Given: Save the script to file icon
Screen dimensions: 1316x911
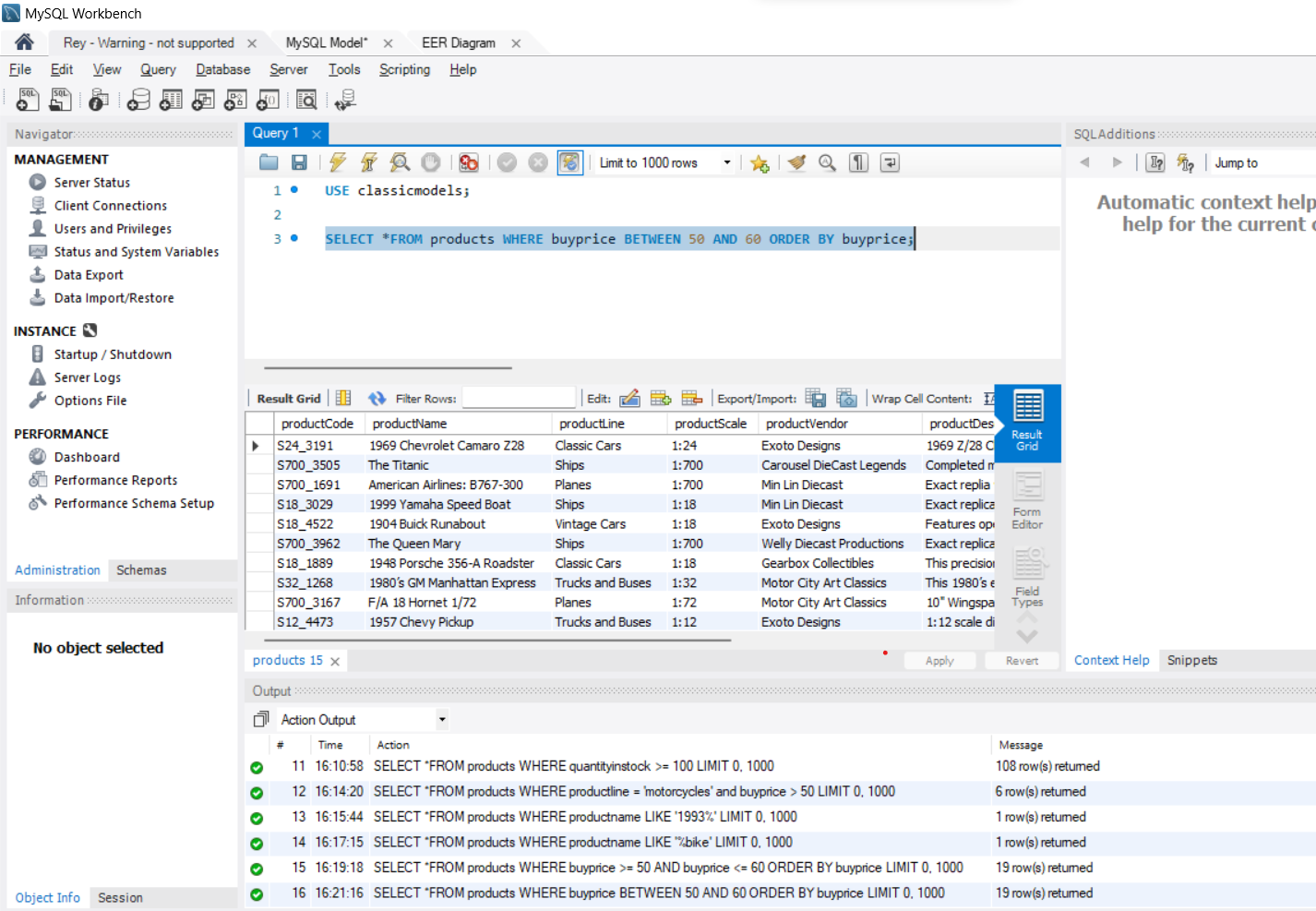Looking at the screenshot, I should [x=299, y=162].
